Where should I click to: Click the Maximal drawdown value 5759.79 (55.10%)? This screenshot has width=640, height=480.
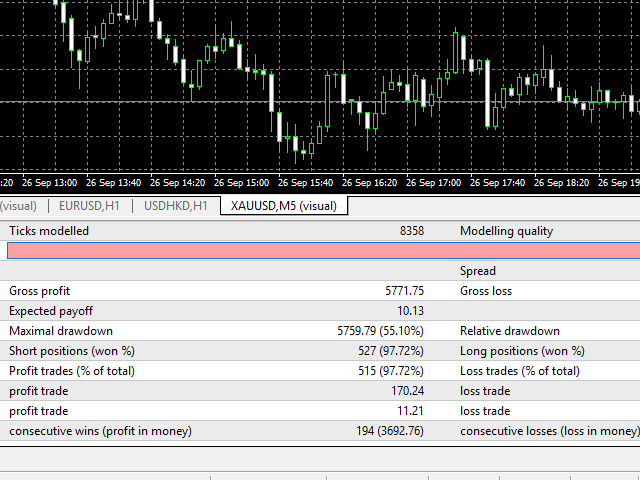point(380,331)
